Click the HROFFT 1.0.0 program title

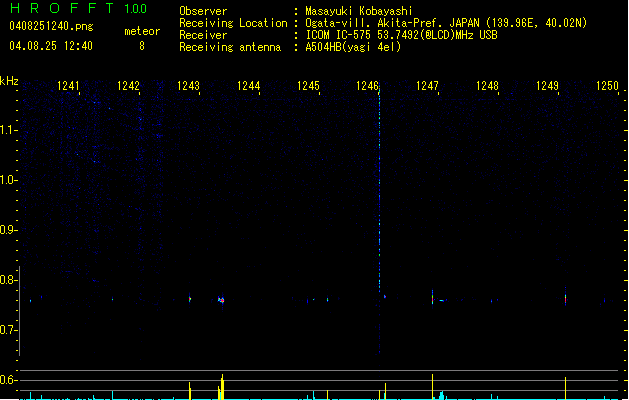[79, 8]
